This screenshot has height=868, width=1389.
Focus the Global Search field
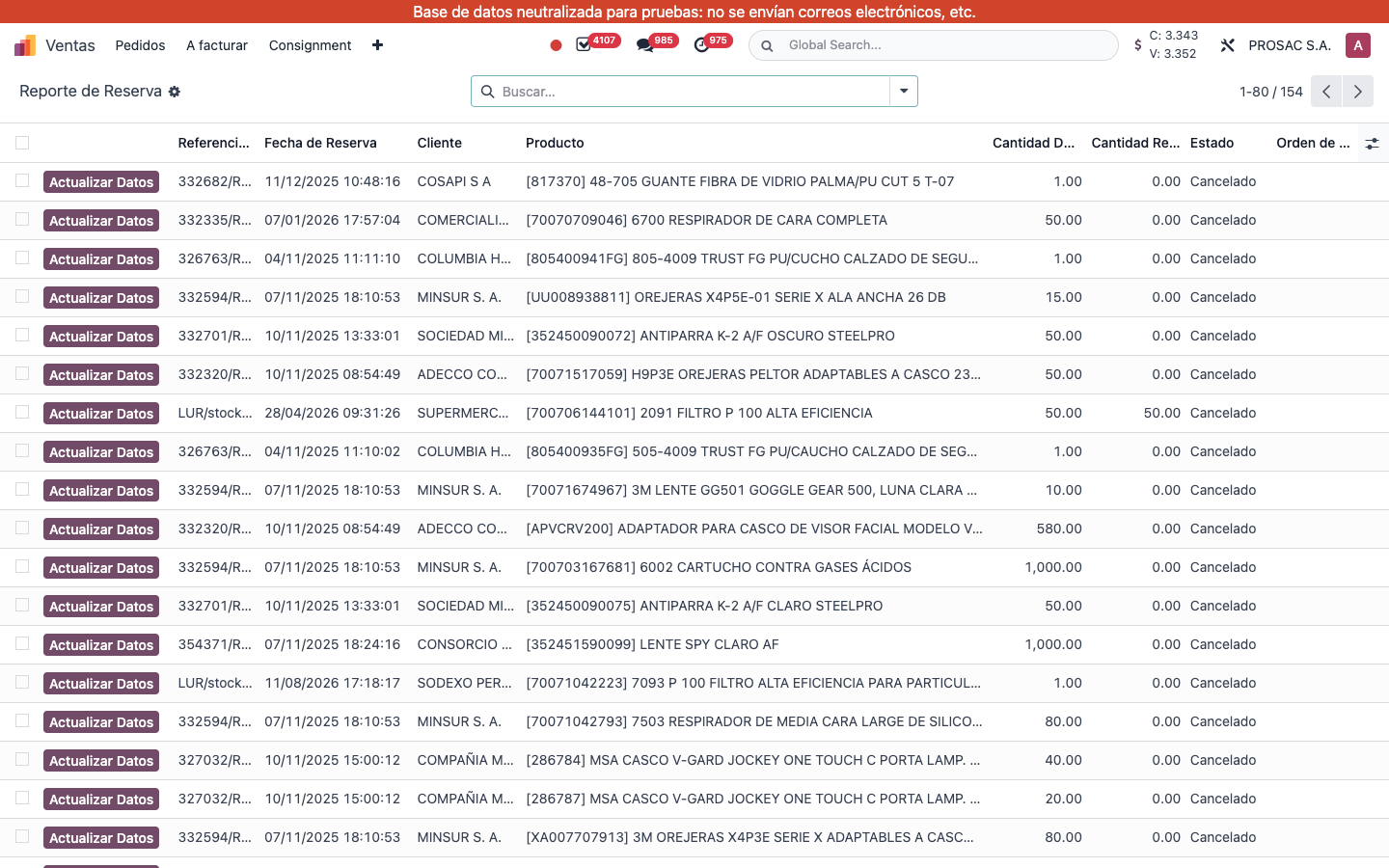(934, 45)
